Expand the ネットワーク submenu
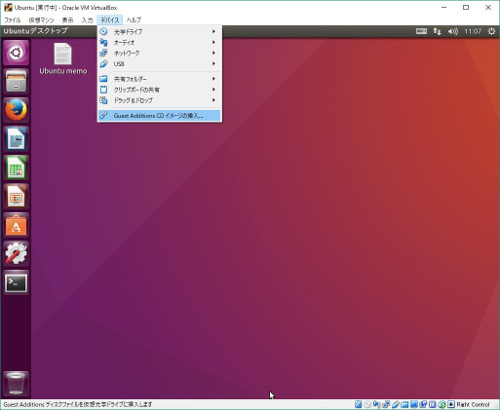Image resolution: width=500 pixels, height=410 pixels. [x=159, y=53]
